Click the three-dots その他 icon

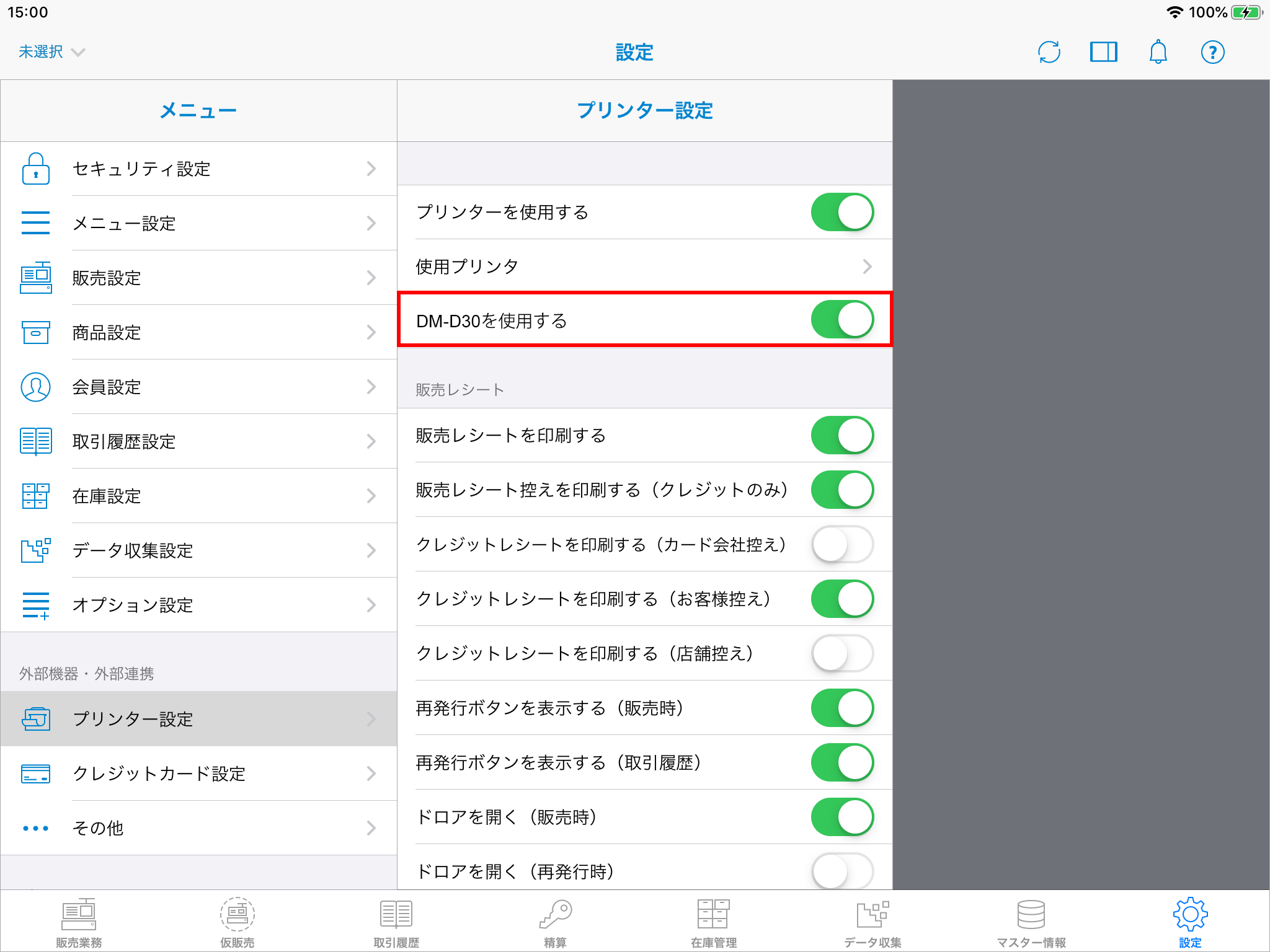click(x=36, y=828)
